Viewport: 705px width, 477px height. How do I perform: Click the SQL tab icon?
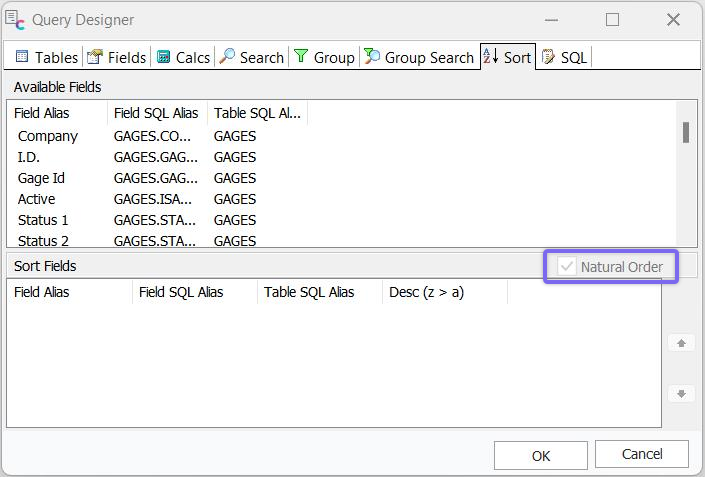548,57
